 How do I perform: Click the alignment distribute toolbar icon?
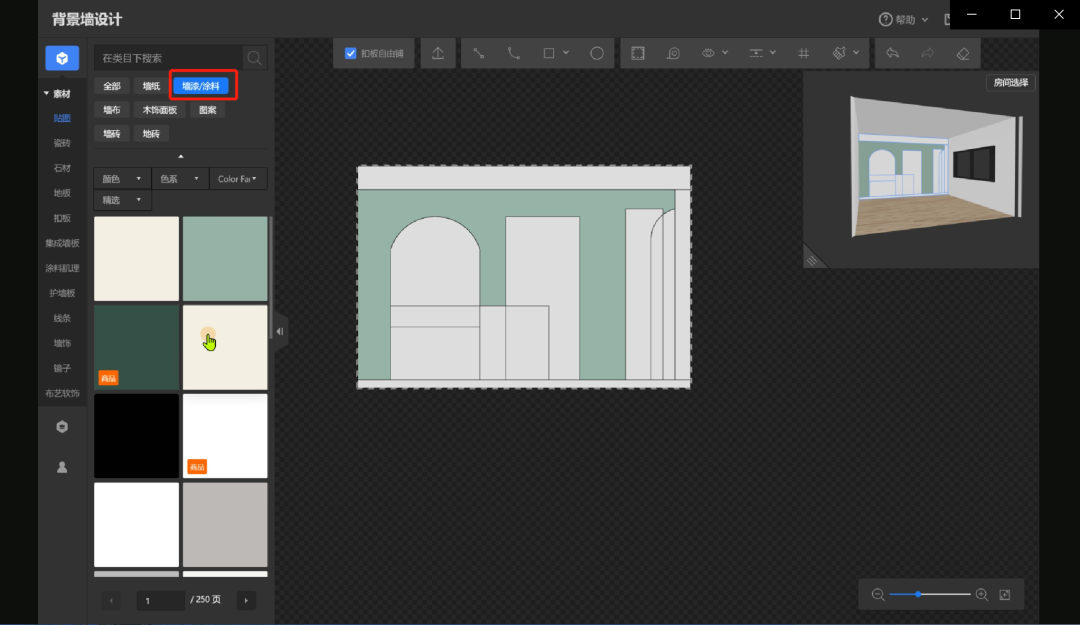pyautogui.click(x=756, y=53)
